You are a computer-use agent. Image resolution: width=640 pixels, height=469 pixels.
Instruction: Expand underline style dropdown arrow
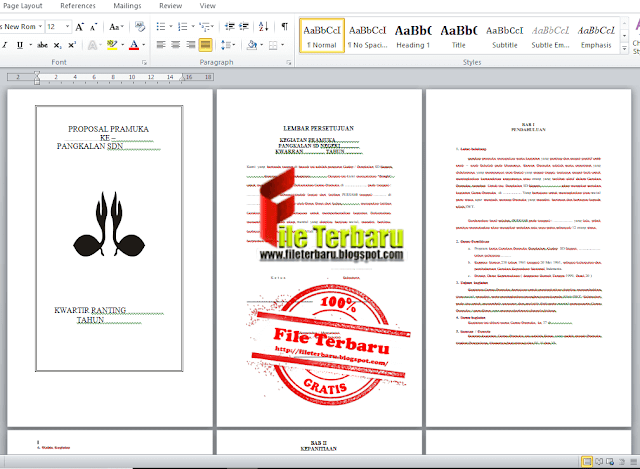coord(31,45)
